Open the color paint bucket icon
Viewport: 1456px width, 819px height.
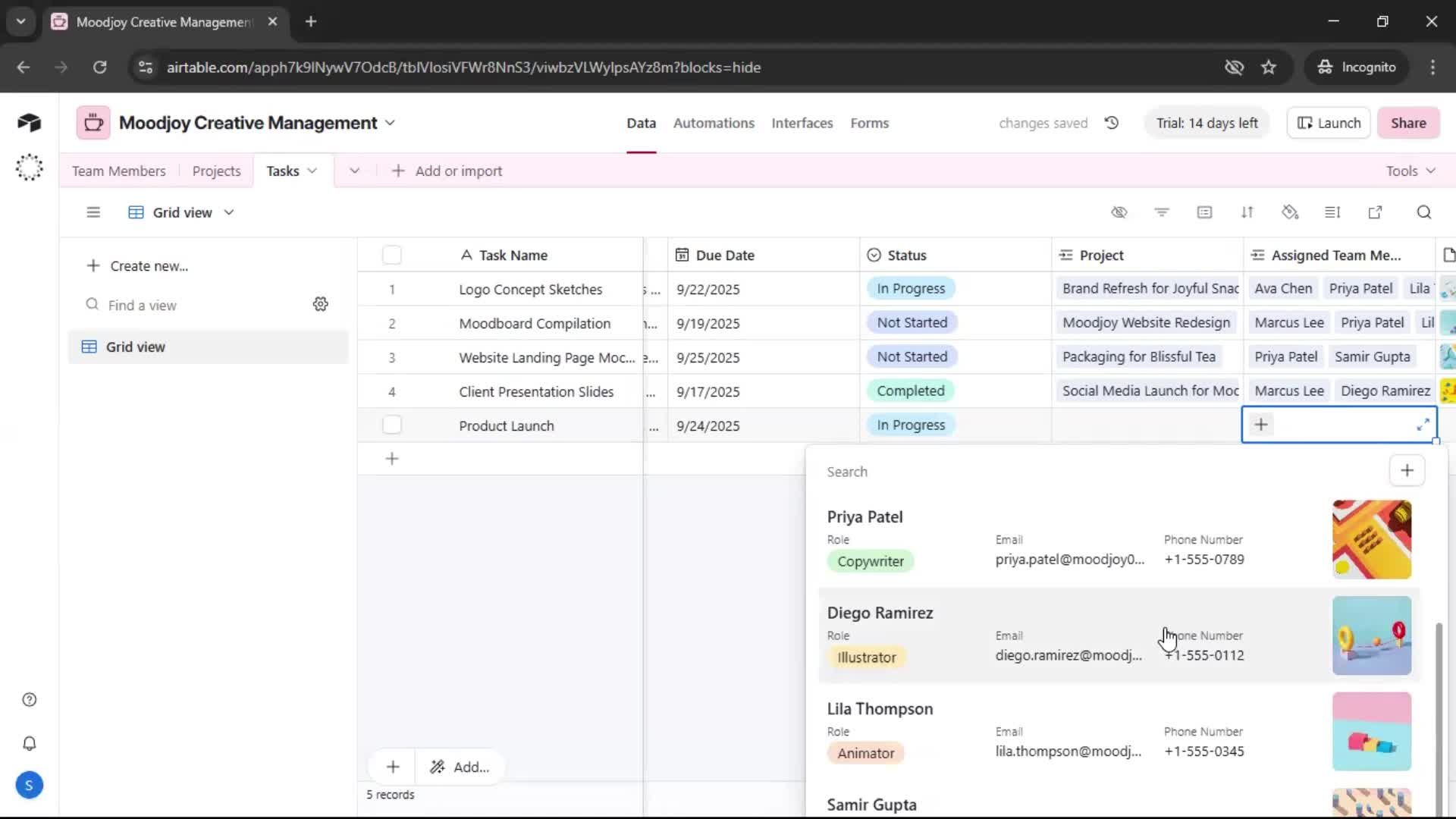tap(1290, 212)
